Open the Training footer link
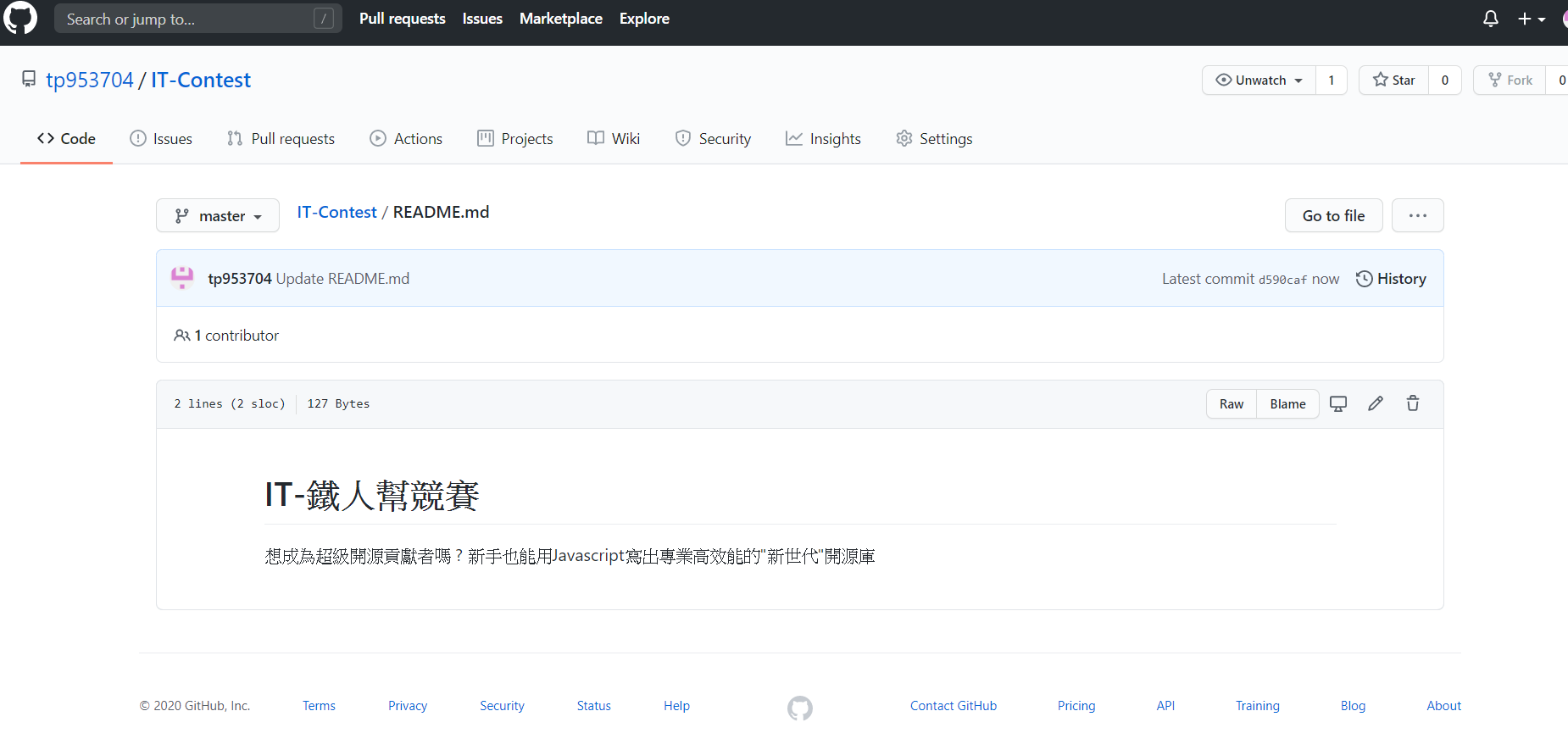Image resolution: width=1568 pixels, height=750 pixels. coord(1258,706)
